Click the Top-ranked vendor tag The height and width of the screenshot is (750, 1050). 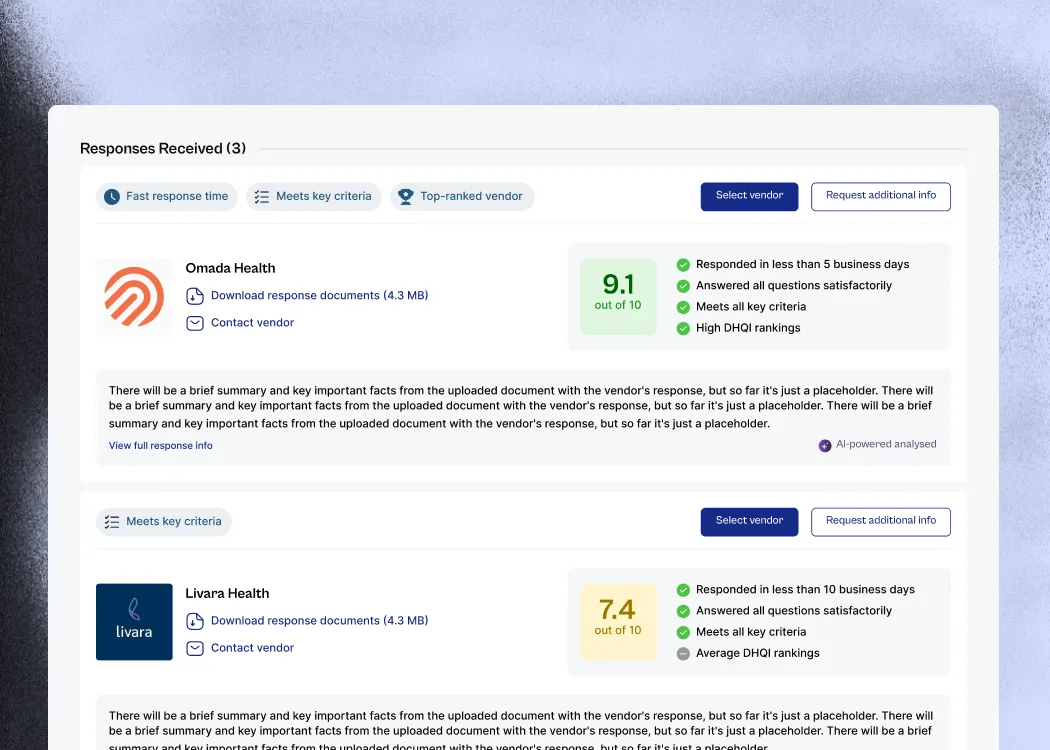coord(462,196)
